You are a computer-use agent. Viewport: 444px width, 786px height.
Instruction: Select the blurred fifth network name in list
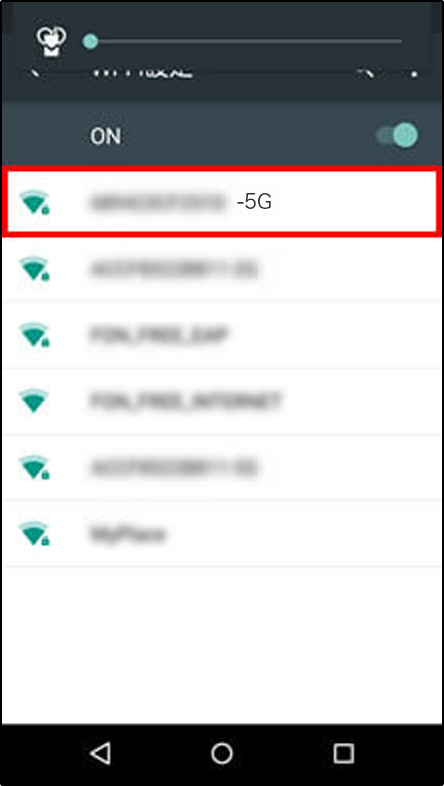(174, 468)
